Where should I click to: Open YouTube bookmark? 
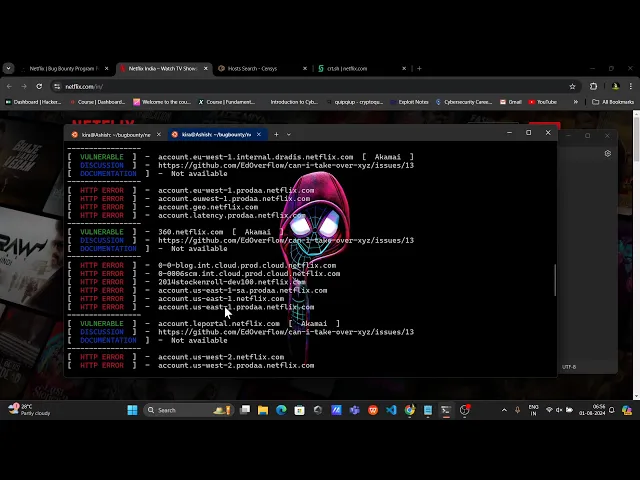click(543, 102)
